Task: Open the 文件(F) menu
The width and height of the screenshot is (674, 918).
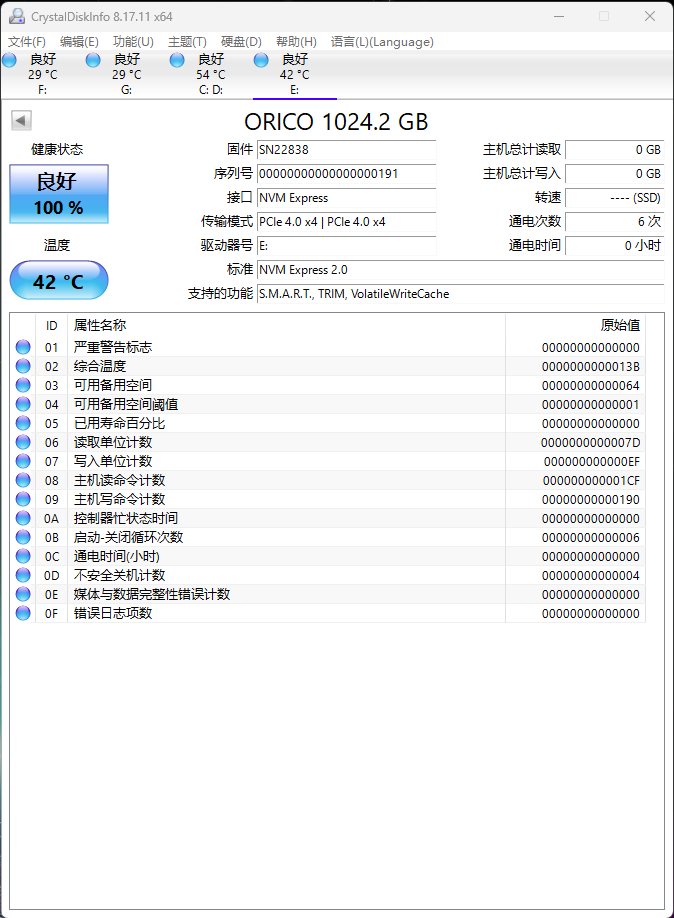Action: 27,42
